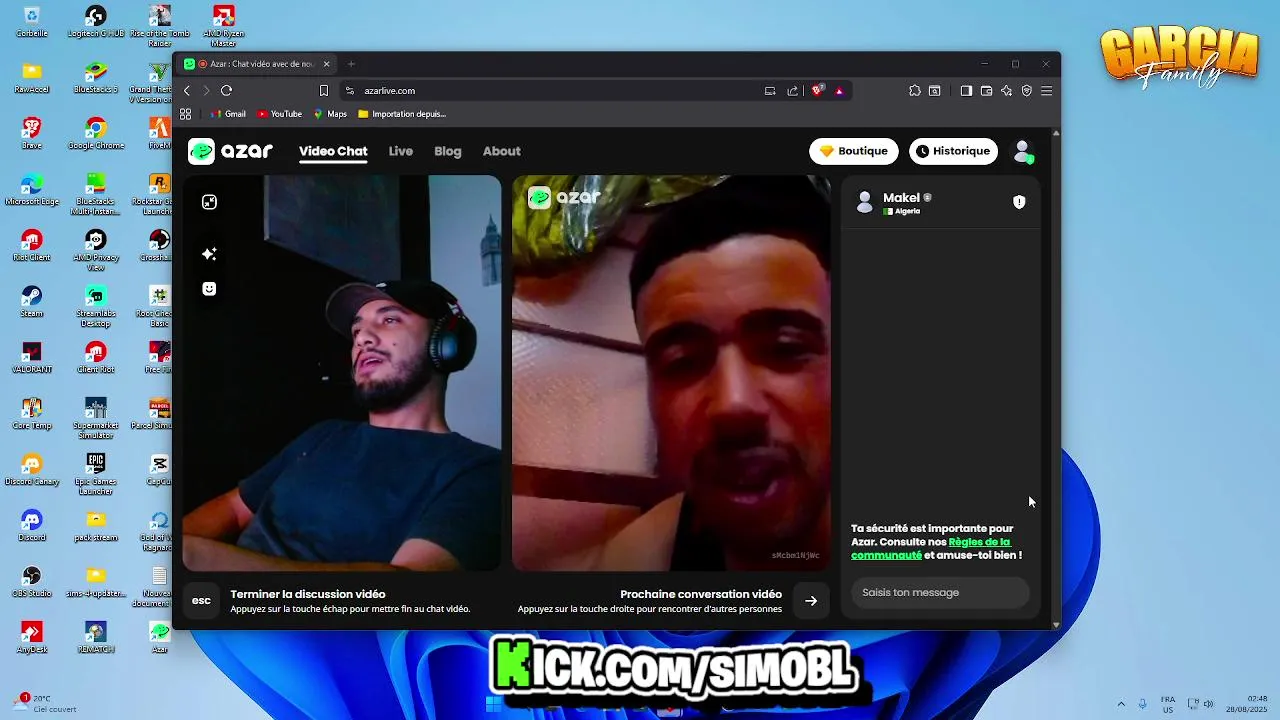This screenshot has height=720, width=1280.
Task: Select the Steam desktop shortcut
Action: tap(32, 302)
